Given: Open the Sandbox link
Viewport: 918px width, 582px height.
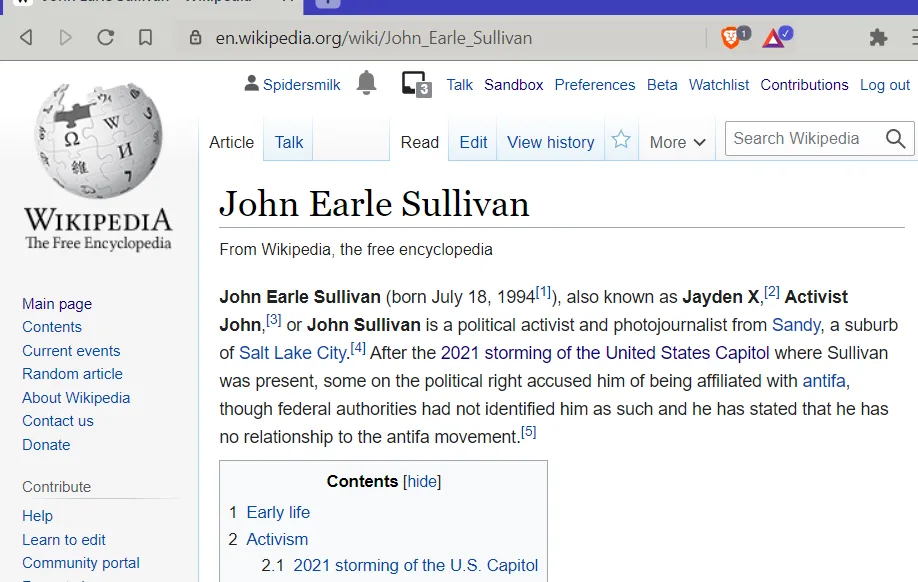Looking at the screenshot, I should click(x=513, y=85).
